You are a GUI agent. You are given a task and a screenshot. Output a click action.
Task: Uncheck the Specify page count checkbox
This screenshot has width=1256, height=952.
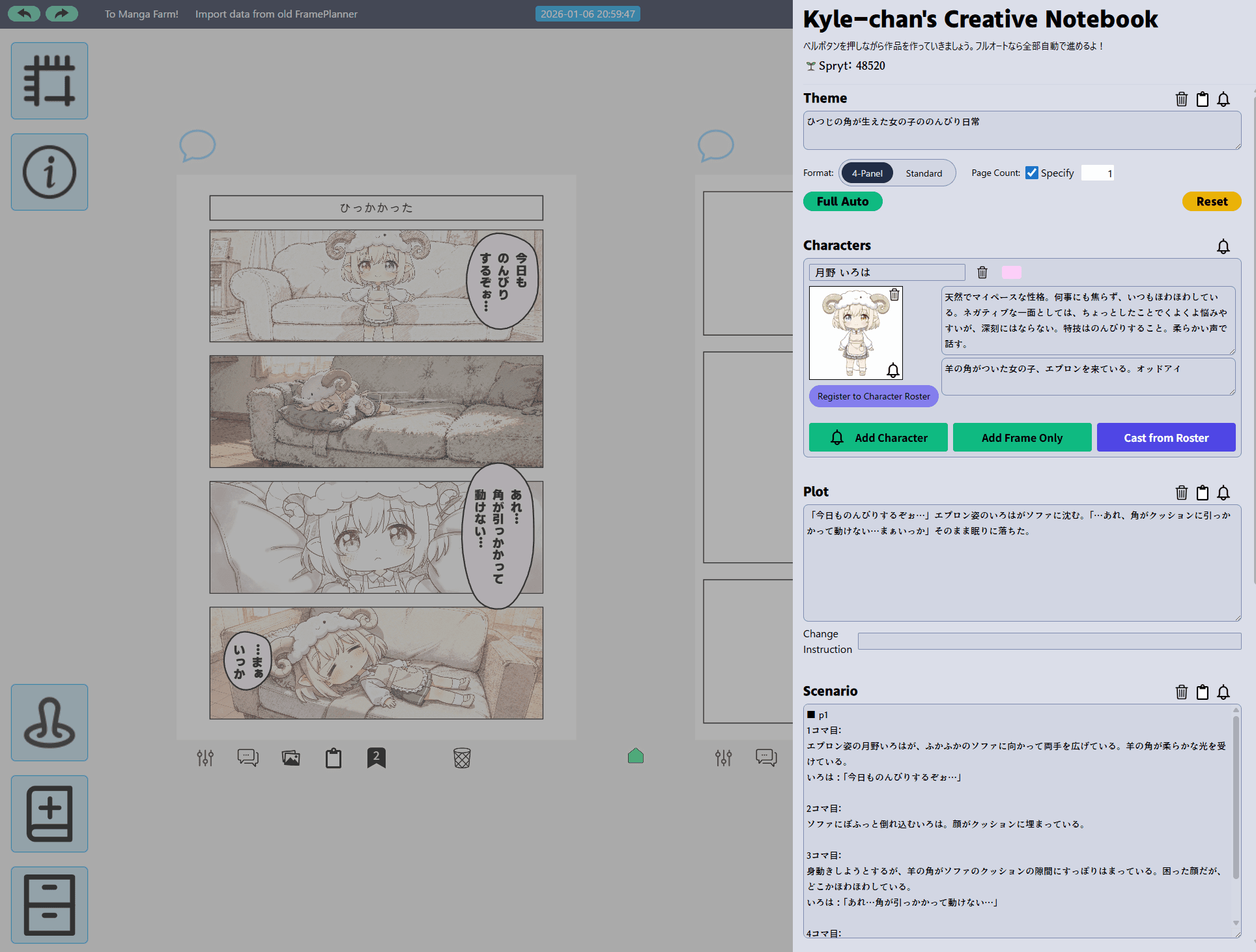tap(1031, 173)
